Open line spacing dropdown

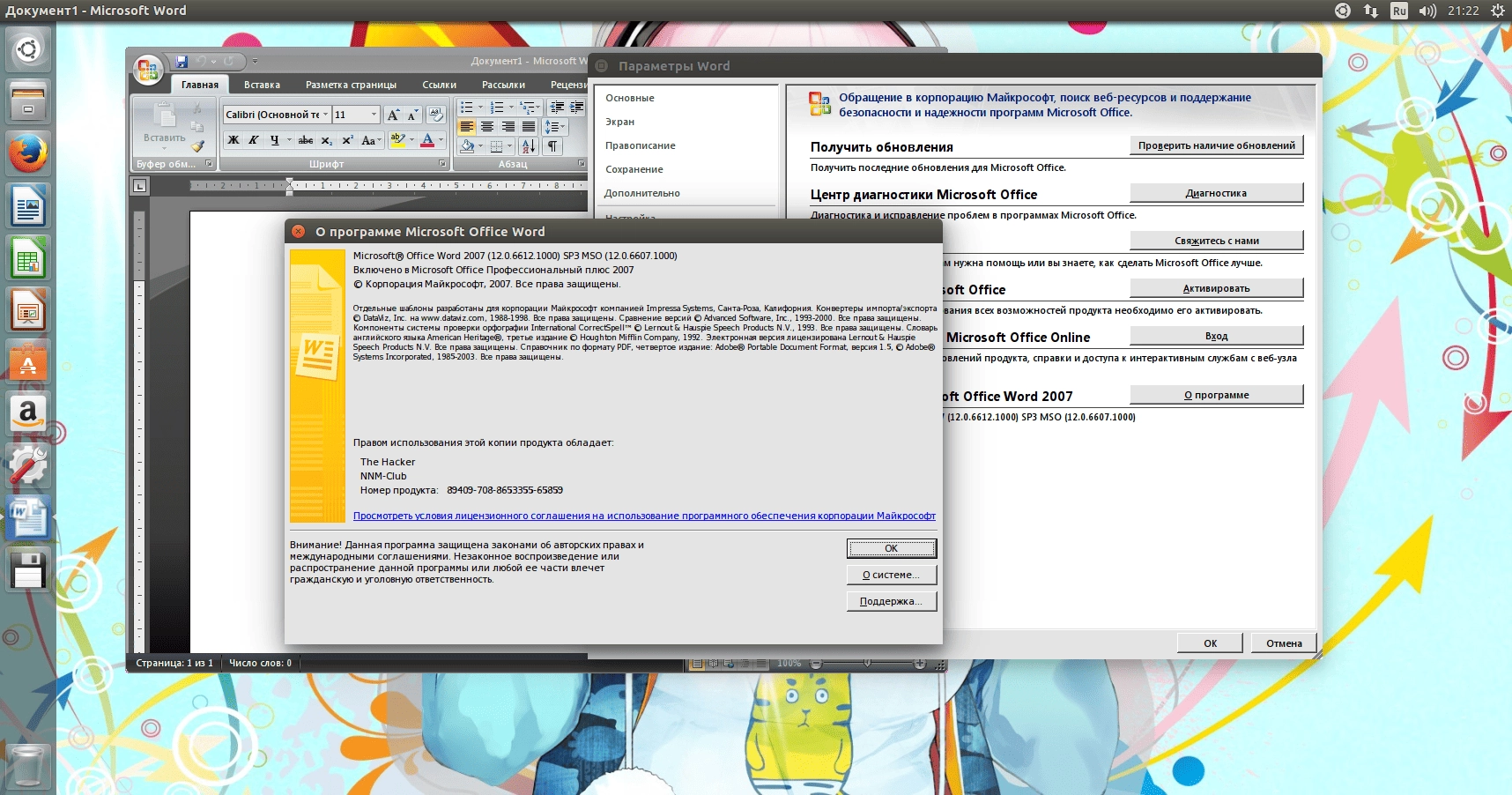[555, 127]
